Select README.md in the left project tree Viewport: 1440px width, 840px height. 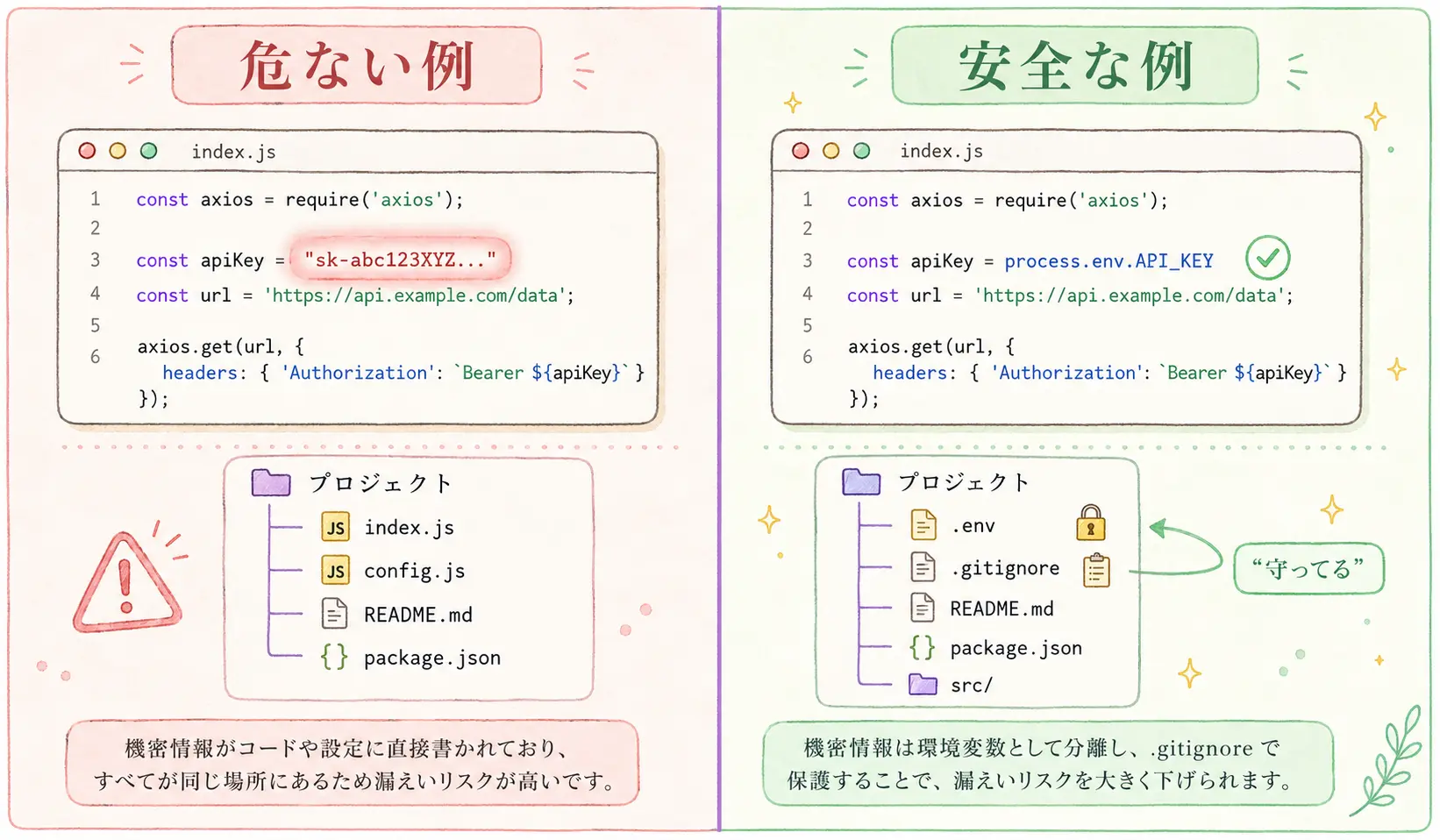(x=418, y=615)
